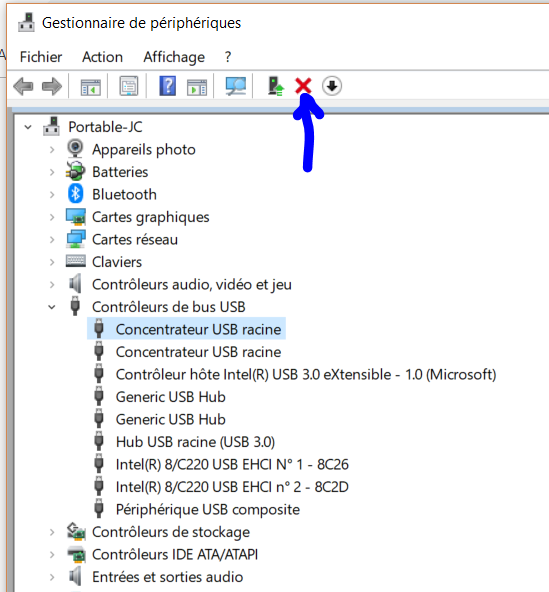Image resolution: width=549 pixels, height=592 pixels.
Task: Click the Device Manager title bar icon
Action: [x=26, y=22]
